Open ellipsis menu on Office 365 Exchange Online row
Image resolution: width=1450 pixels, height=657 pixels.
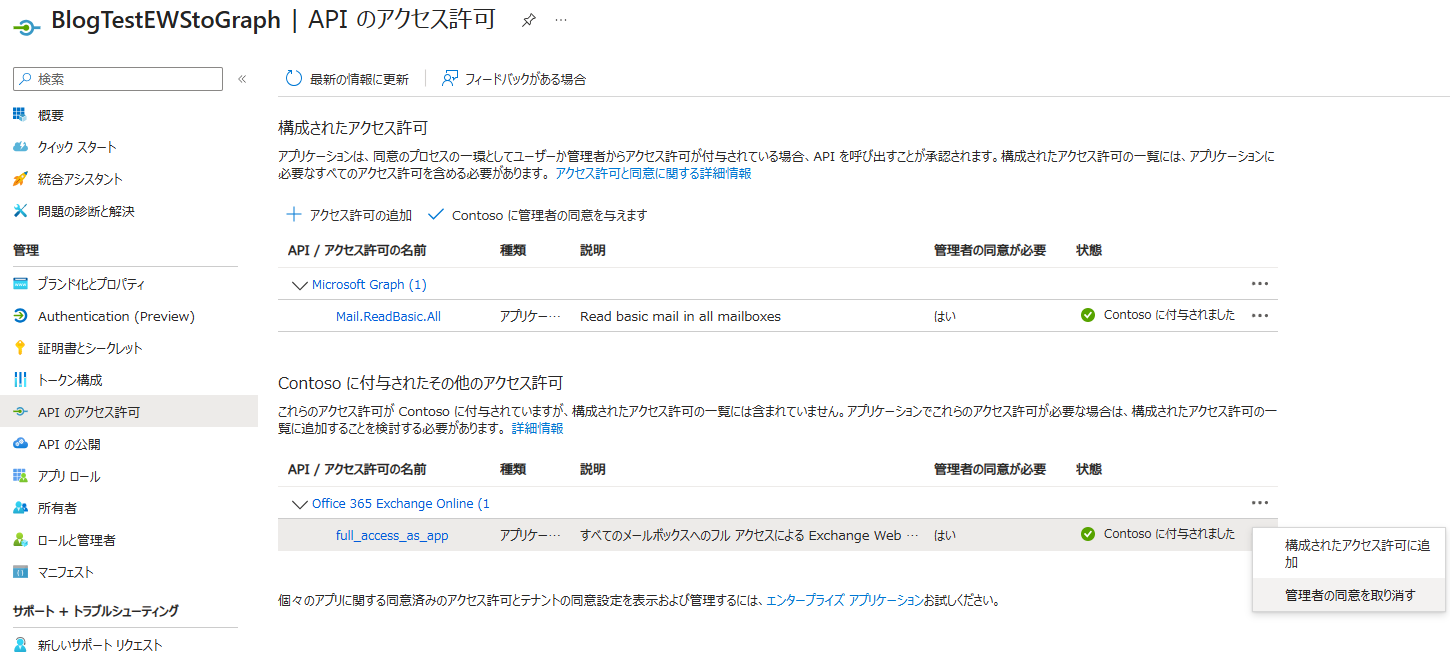(1260, 502)
